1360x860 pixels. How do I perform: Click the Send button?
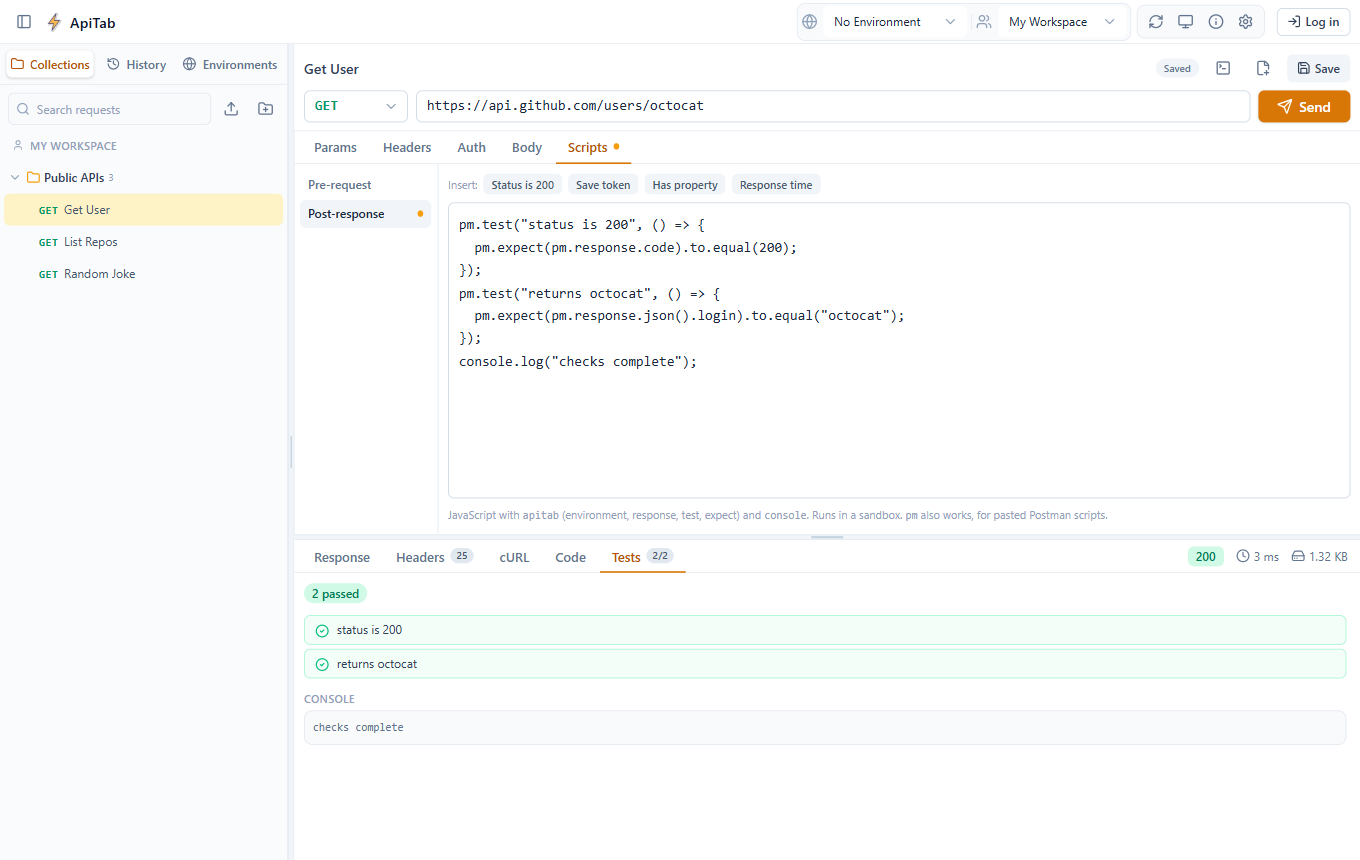(x=1304, y=106)
